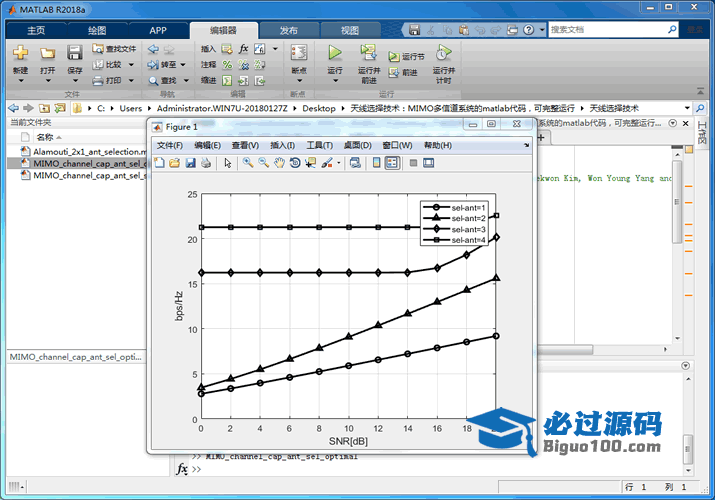Switch to the View (视图) tab
715x500 pixels.
(x=350, y=30)
